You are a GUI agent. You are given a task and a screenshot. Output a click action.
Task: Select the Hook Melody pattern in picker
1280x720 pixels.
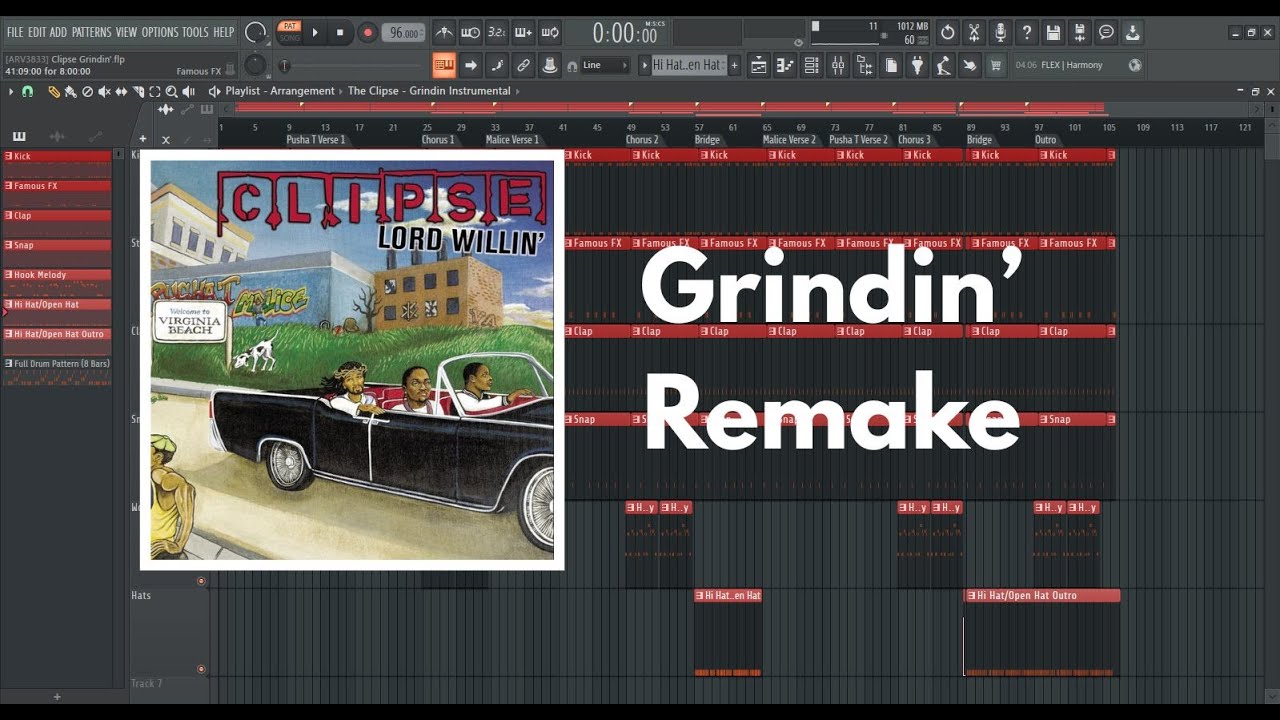(57, 275)
